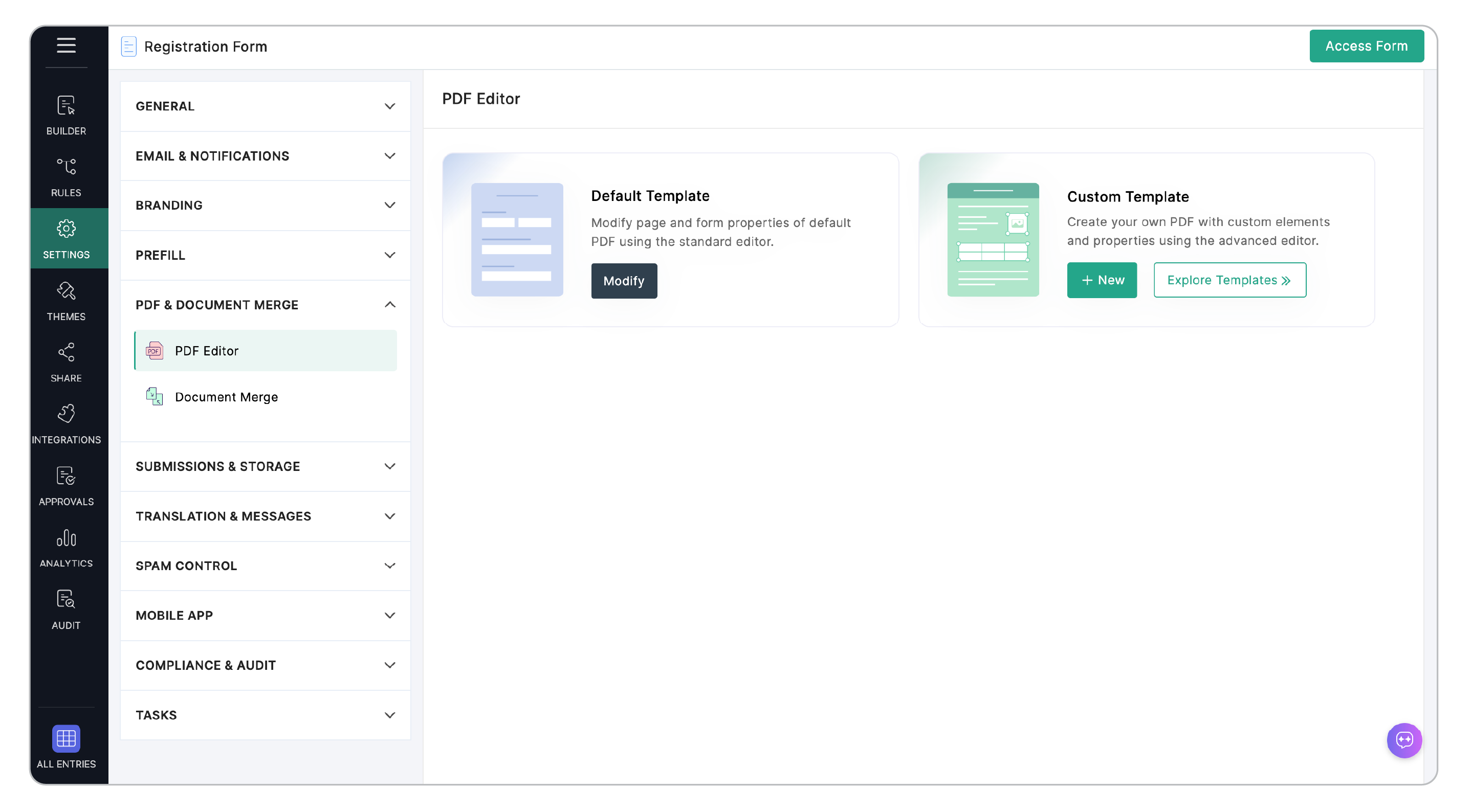
Task: Open All Entries grid
Action: click(x=67, y=747)
